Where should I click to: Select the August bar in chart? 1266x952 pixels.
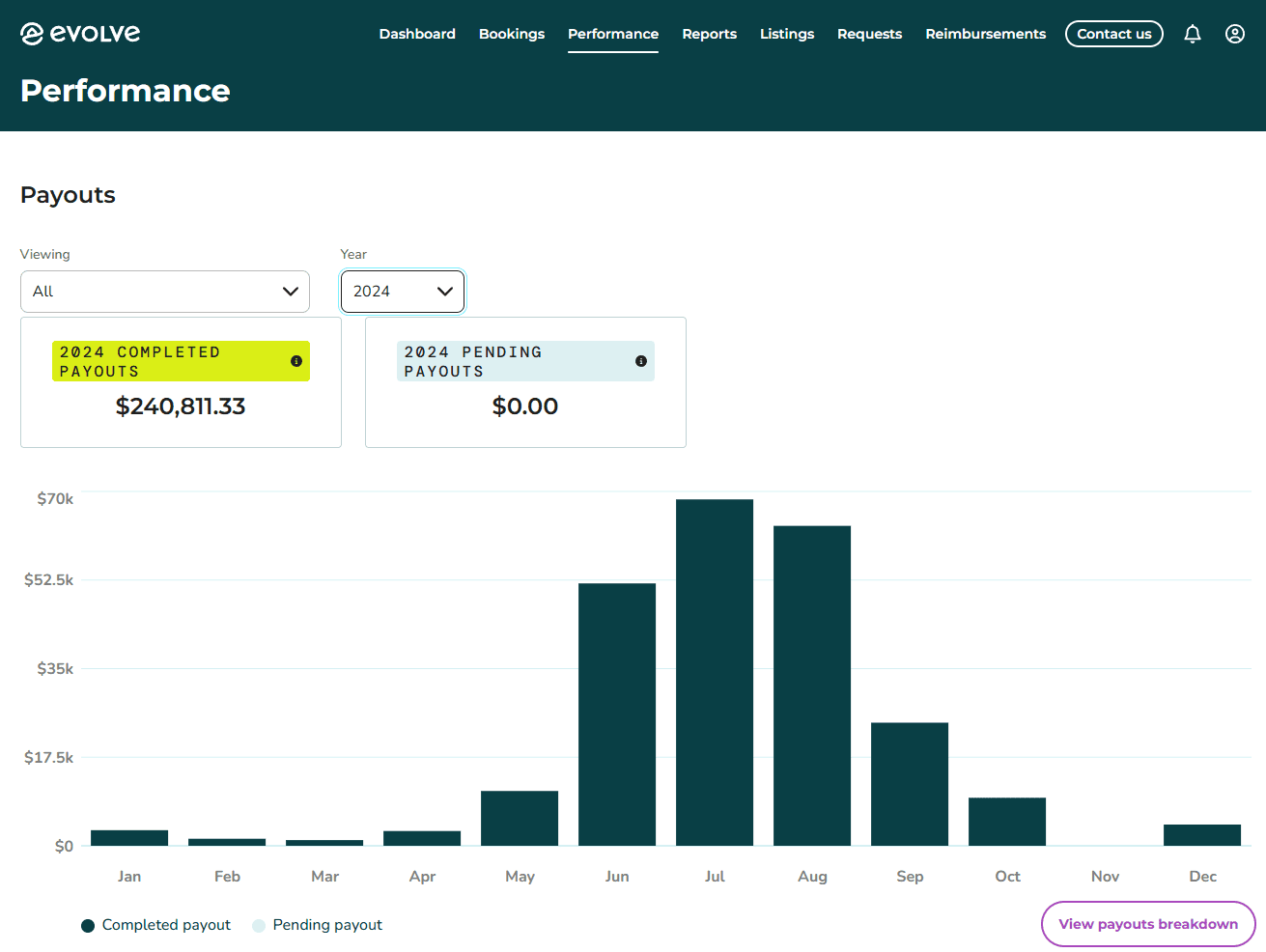(x=812, y=686)
